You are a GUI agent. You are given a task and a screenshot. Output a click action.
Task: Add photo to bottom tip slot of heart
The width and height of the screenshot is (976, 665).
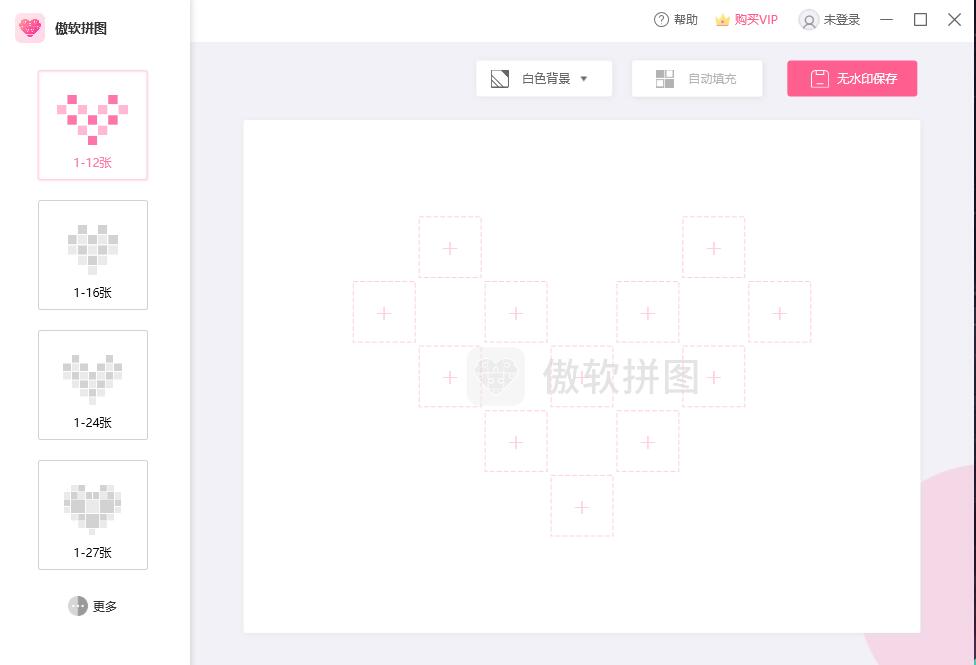[x=582, y=506]
